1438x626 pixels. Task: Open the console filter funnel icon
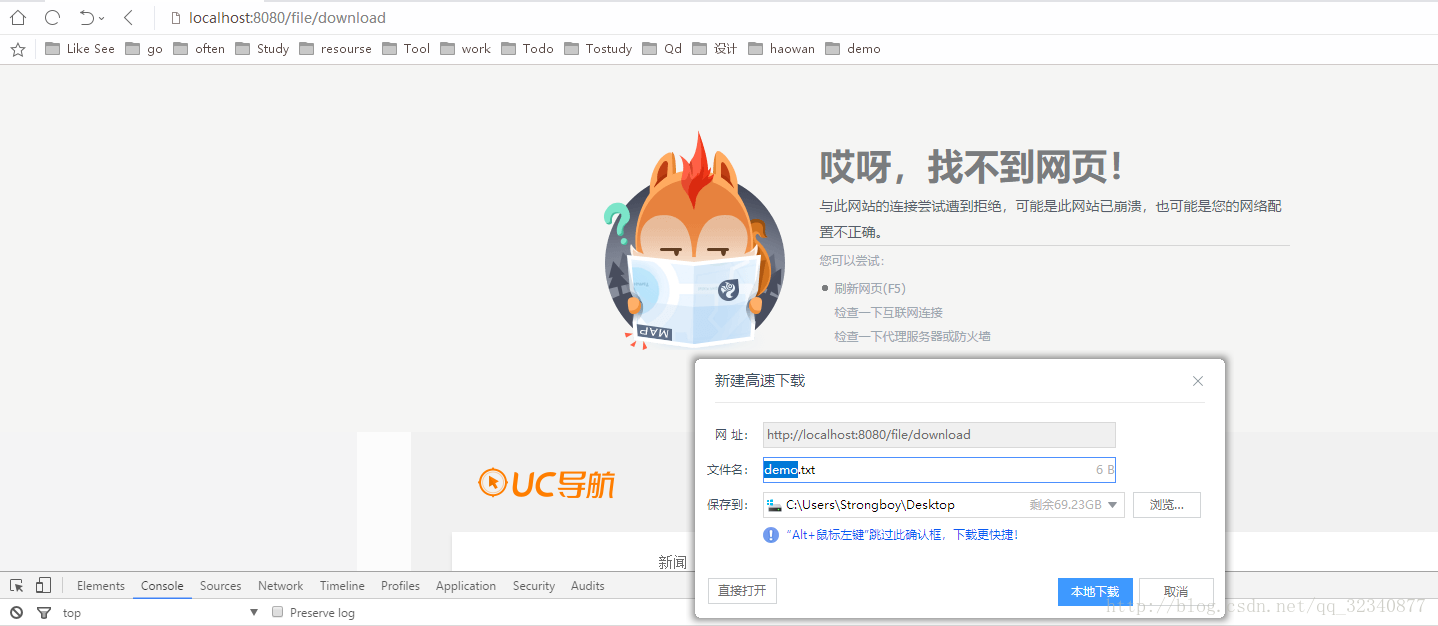click(x=42, y=611)
